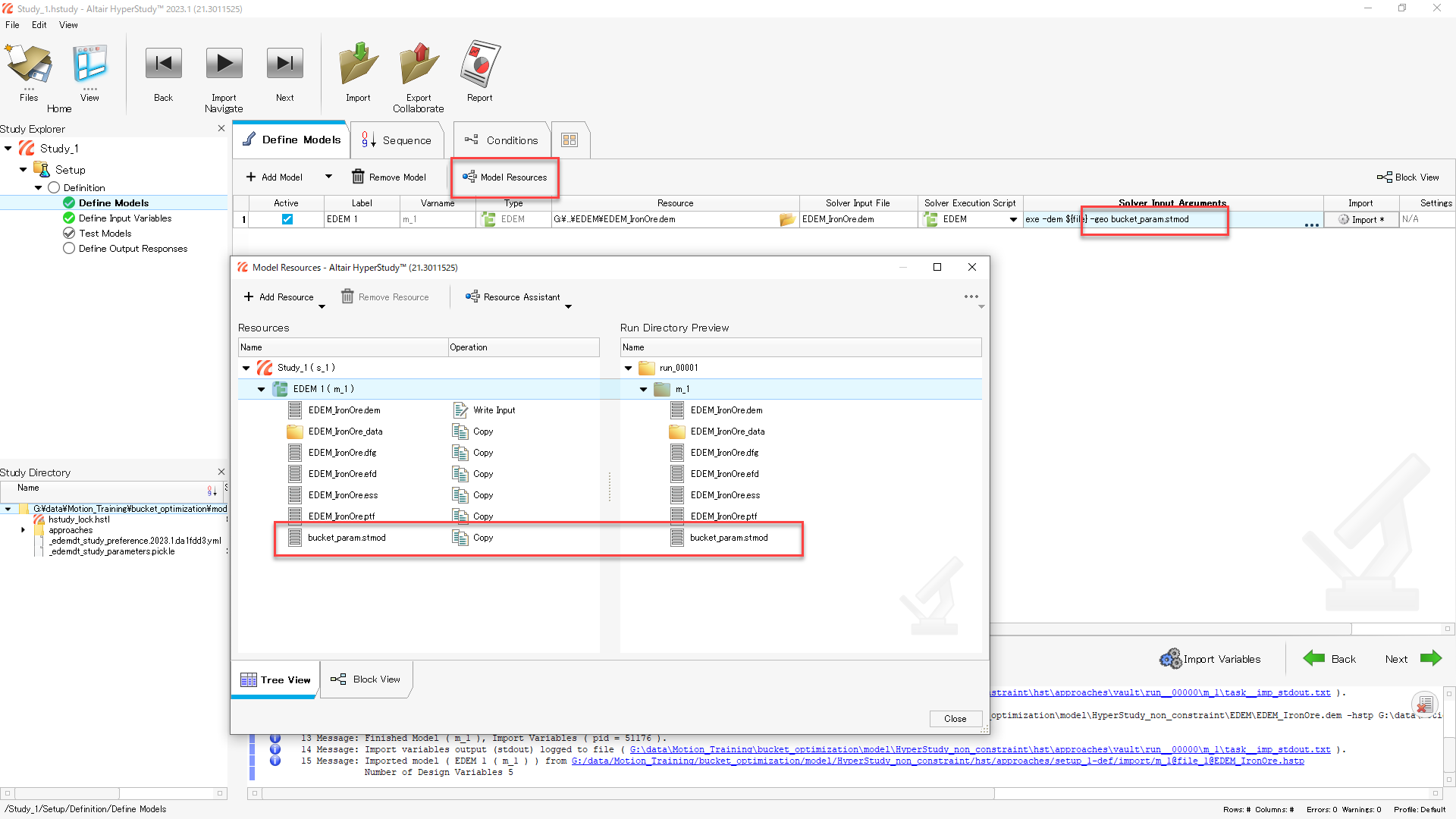Select Define Output Responses step
The image size is (1456, 819).
(x=133, y=249)
